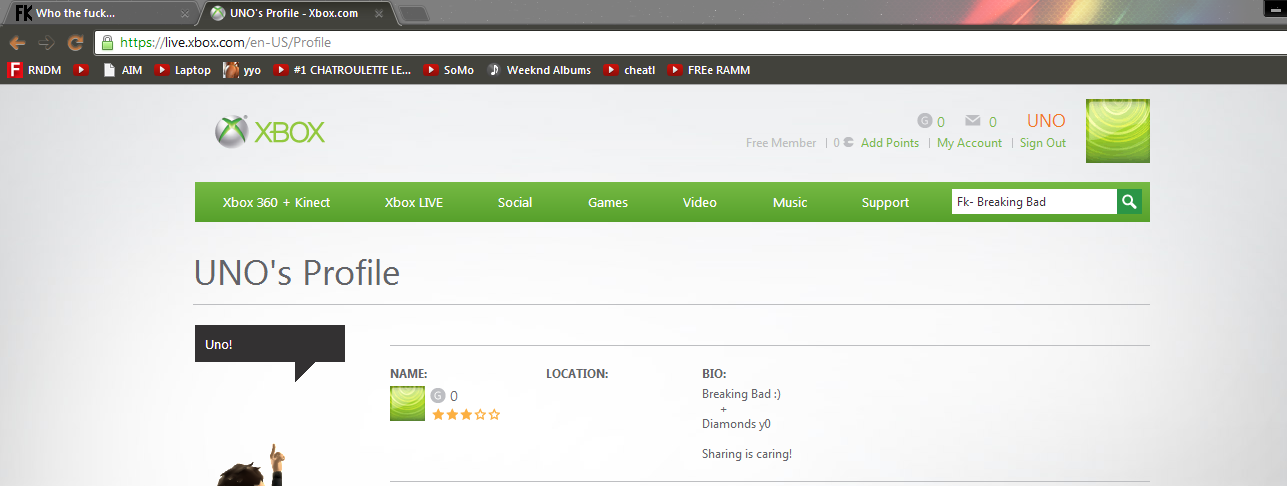This screenshot has height=486, width=1287.
Task: Open the AIM bookmark
Action: [123, 70]
